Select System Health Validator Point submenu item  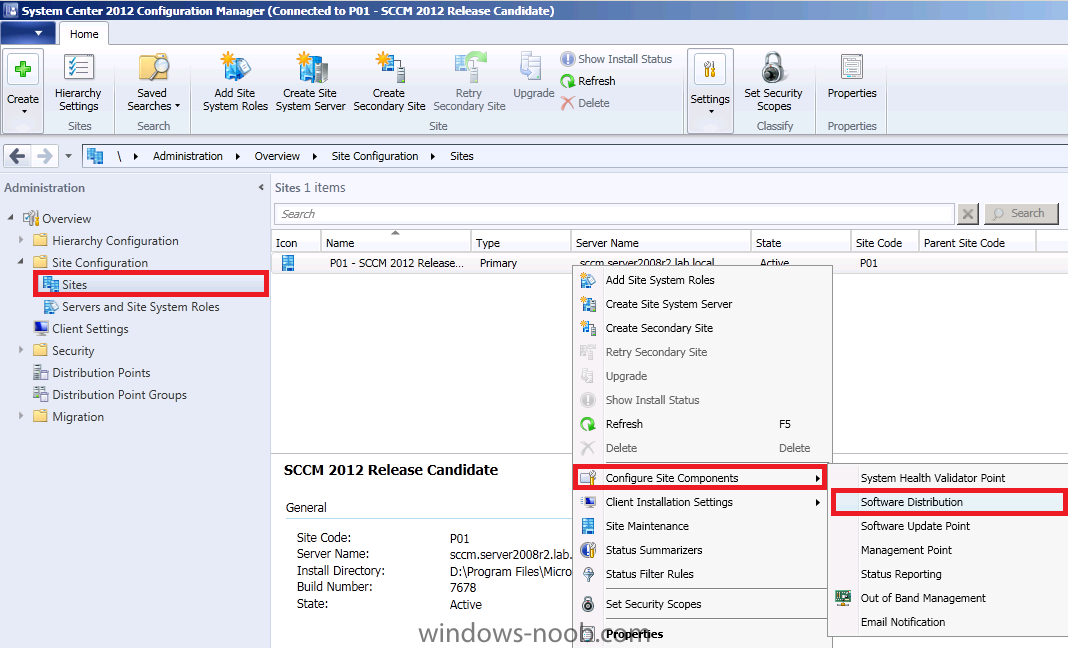click(x=948, y=478)
